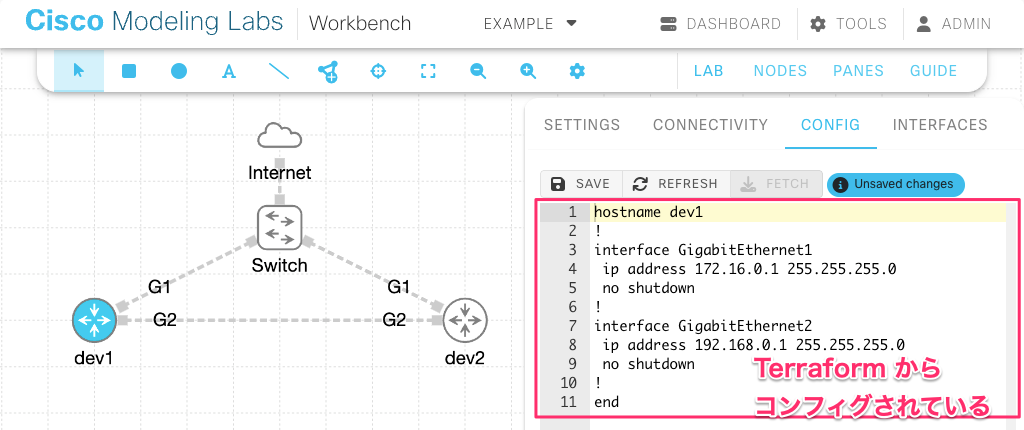
Task: Select the text annotation tool
Action: tap(229, 71)
